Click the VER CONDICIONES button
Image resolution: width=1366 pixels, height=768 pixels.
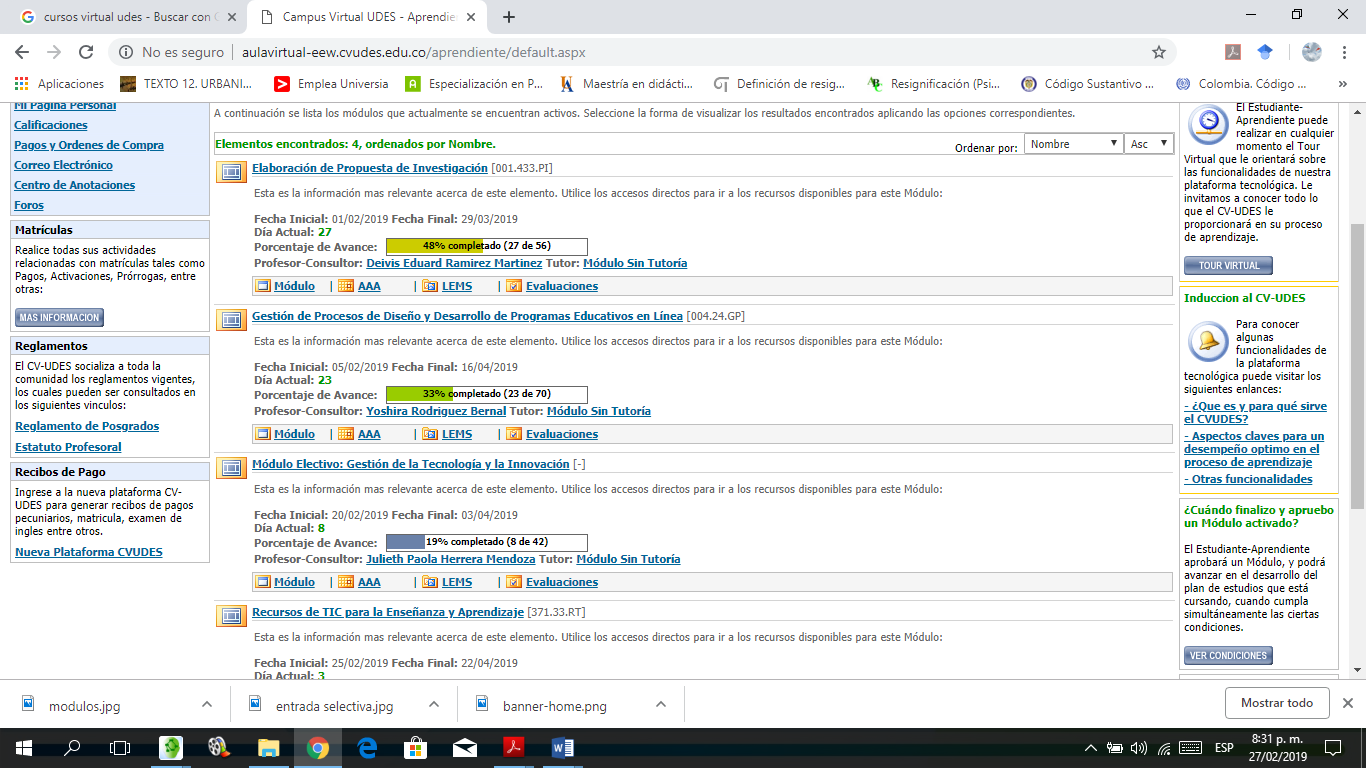[1228, 656]
